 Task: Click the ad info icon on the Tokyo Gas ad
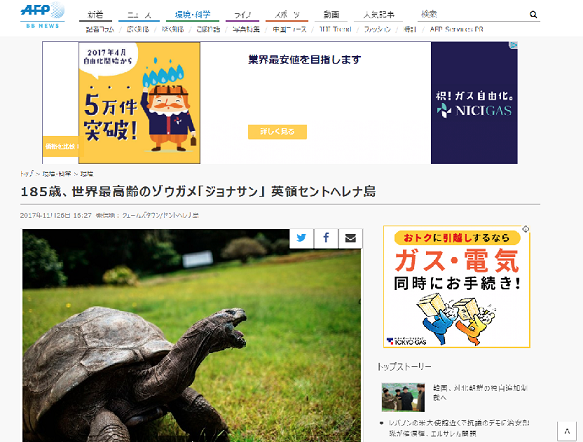click(x=525, y=229)
